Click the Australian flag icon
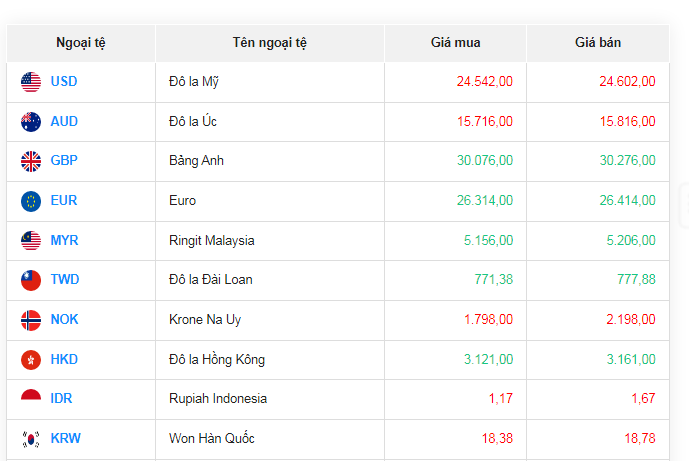 (x=31, y=122)
